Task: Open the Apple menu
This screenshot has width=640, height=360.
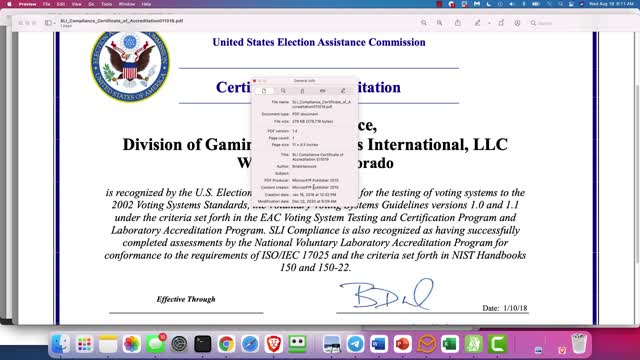Action: [9, 4]
